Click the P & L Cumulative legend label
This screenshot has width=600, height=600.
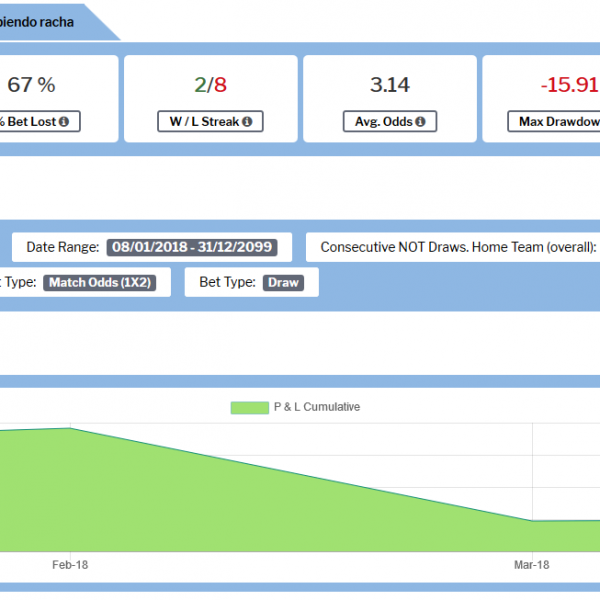[317, 407]
